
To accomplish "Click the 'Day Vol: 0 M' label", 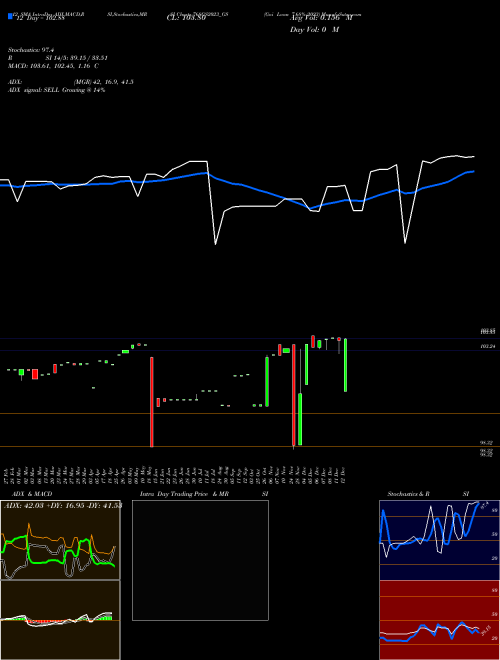I will pos(314,30).
